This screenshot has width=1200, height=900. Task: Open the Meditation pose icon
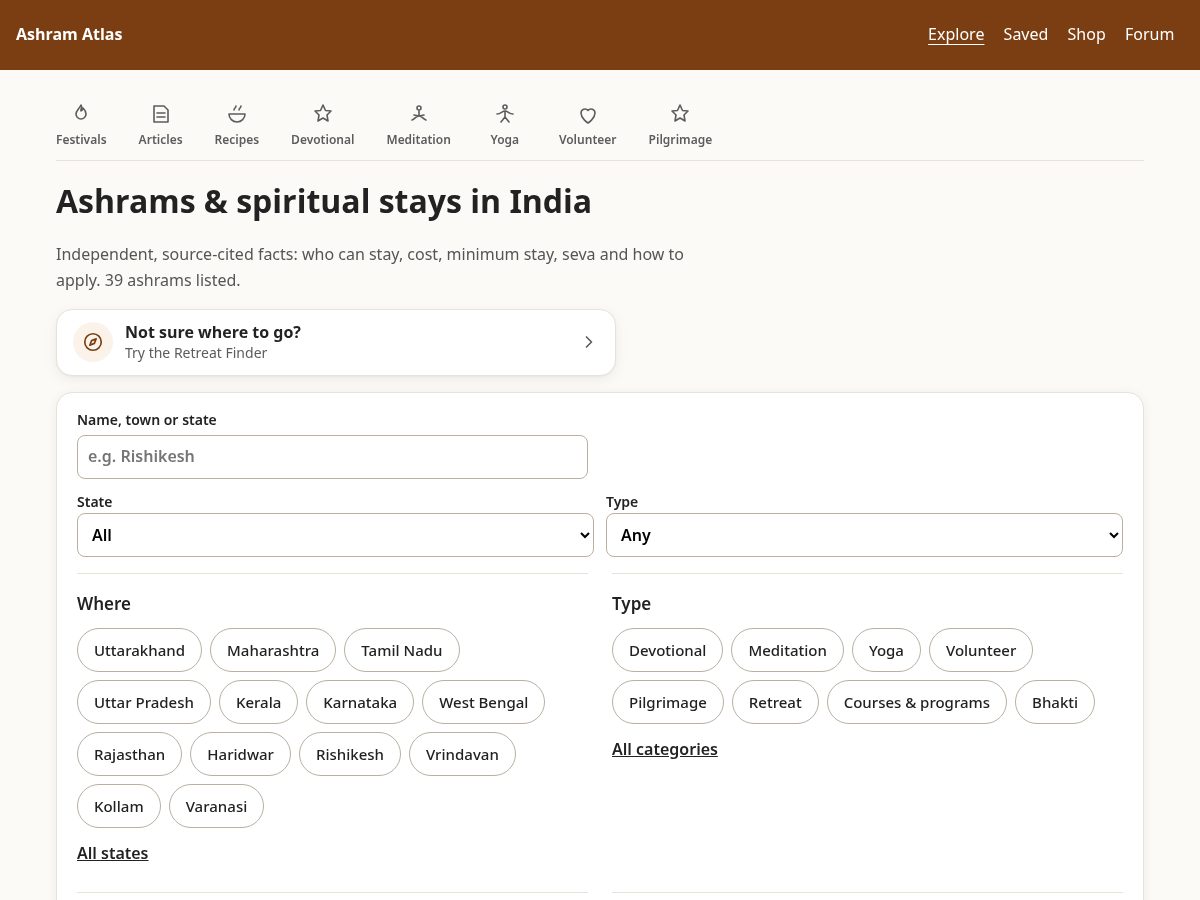[x=419, y=113]
